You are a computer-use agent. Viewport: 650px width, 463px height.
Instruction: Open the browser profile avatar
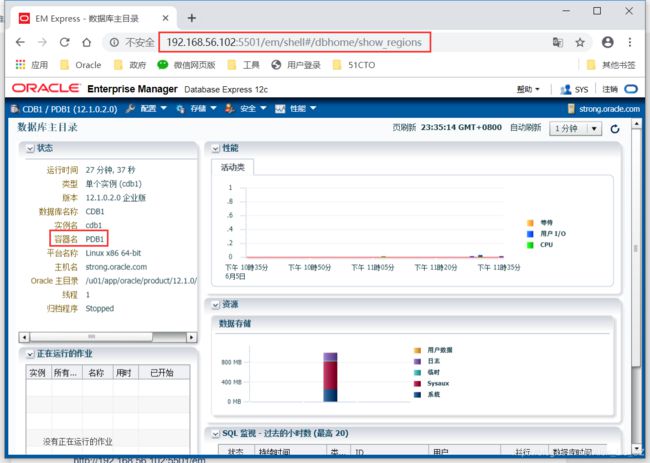(608, 42)
